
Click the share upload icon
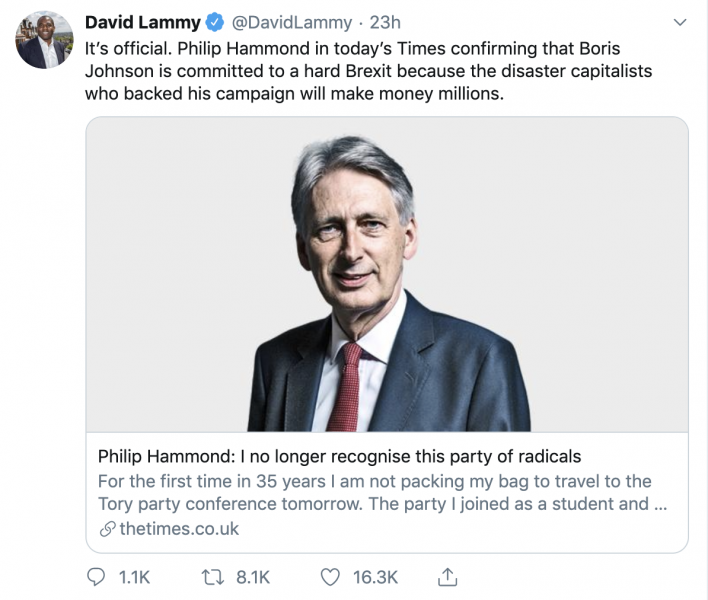click(x=448, y=577)
